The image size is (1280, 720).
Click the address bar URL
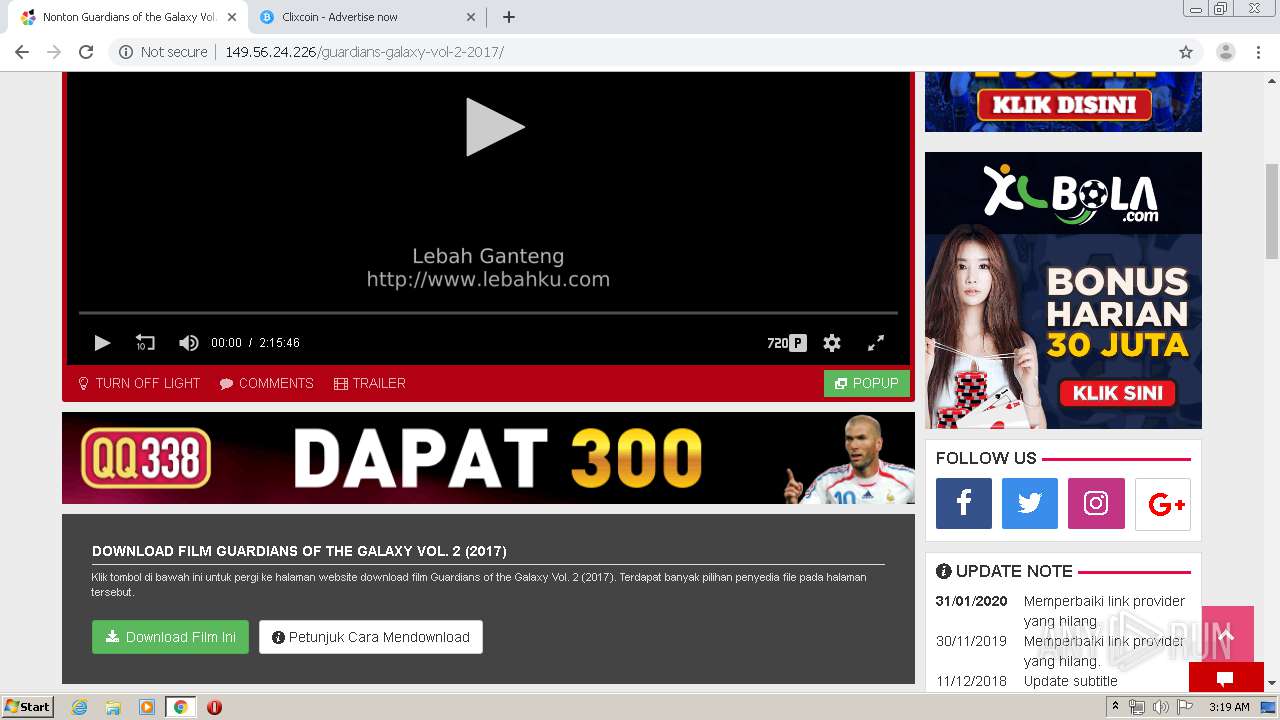click(x=364, y=52)
